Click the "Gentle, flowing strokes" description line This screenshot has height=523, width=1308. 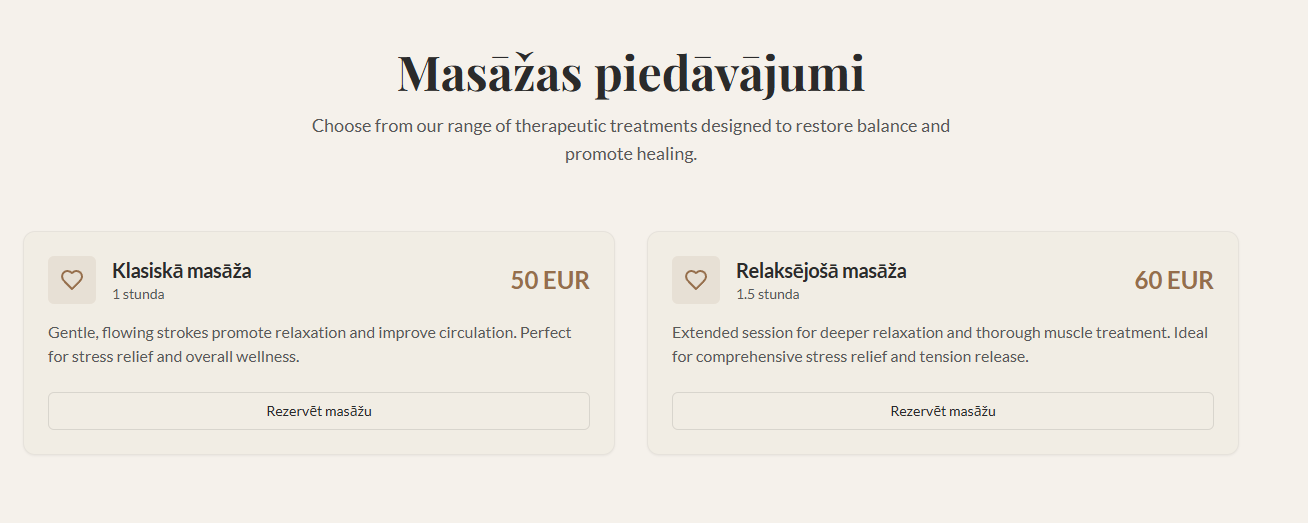click(x=309, y=332)
